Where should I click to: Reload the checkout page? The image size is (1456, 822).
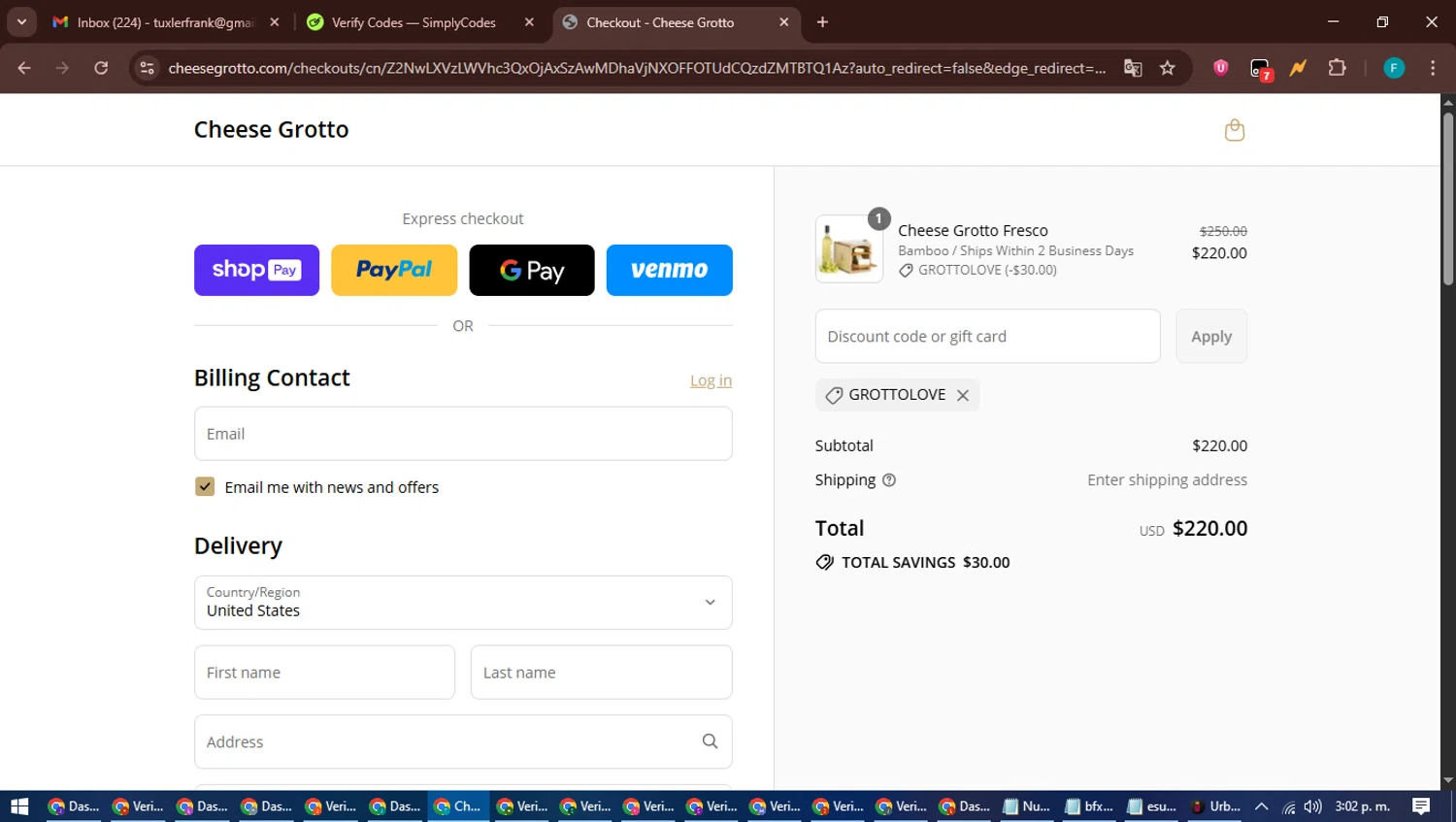[101, 68]
